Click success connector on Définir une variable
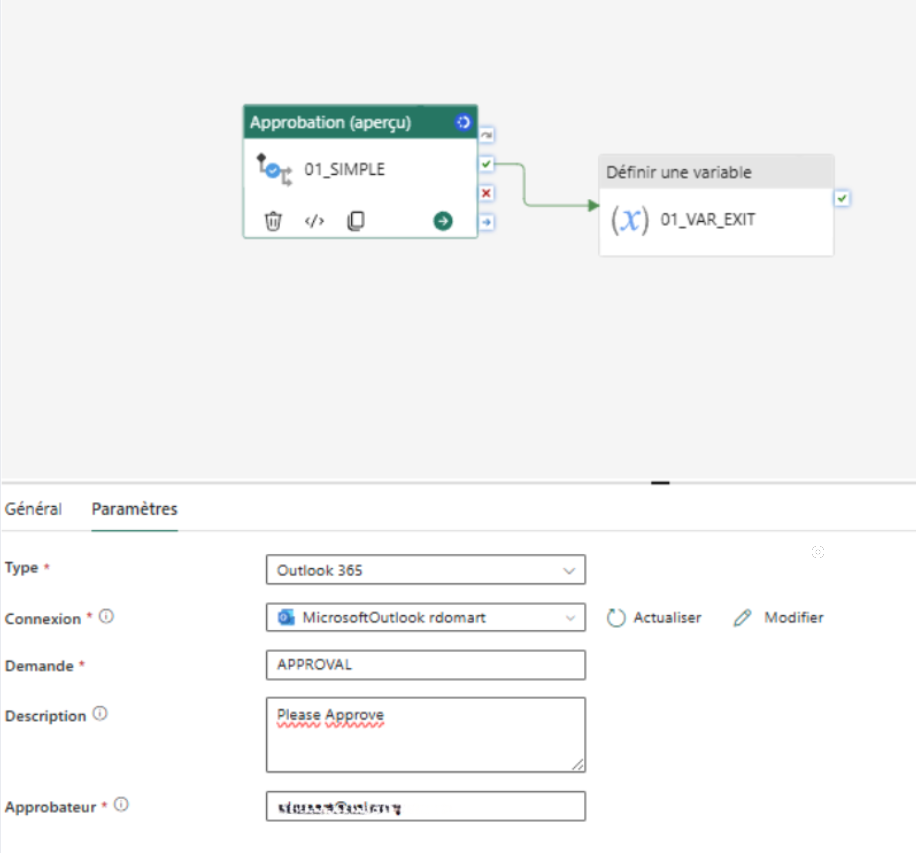The height and width of the screenshot is (853, 916). coord(842,199)
